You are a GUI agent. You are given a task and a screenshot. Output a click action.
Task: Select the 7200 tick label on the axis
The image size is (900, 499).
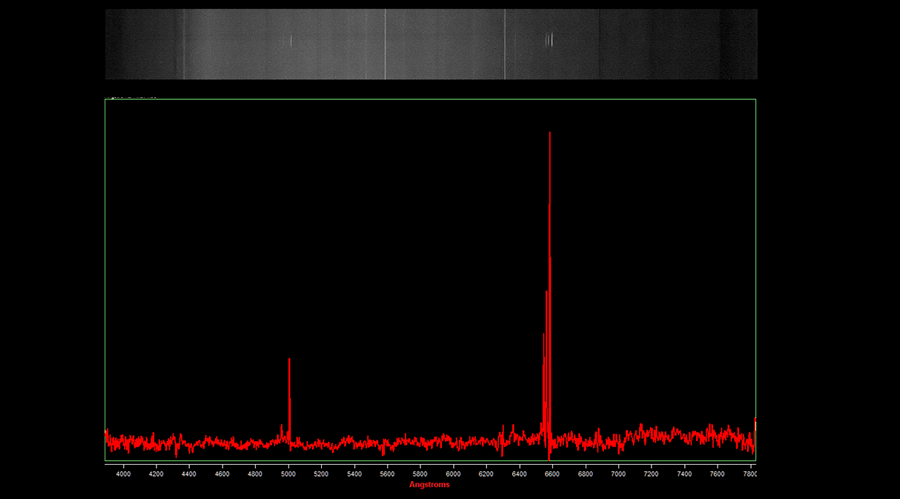[651, 473]
